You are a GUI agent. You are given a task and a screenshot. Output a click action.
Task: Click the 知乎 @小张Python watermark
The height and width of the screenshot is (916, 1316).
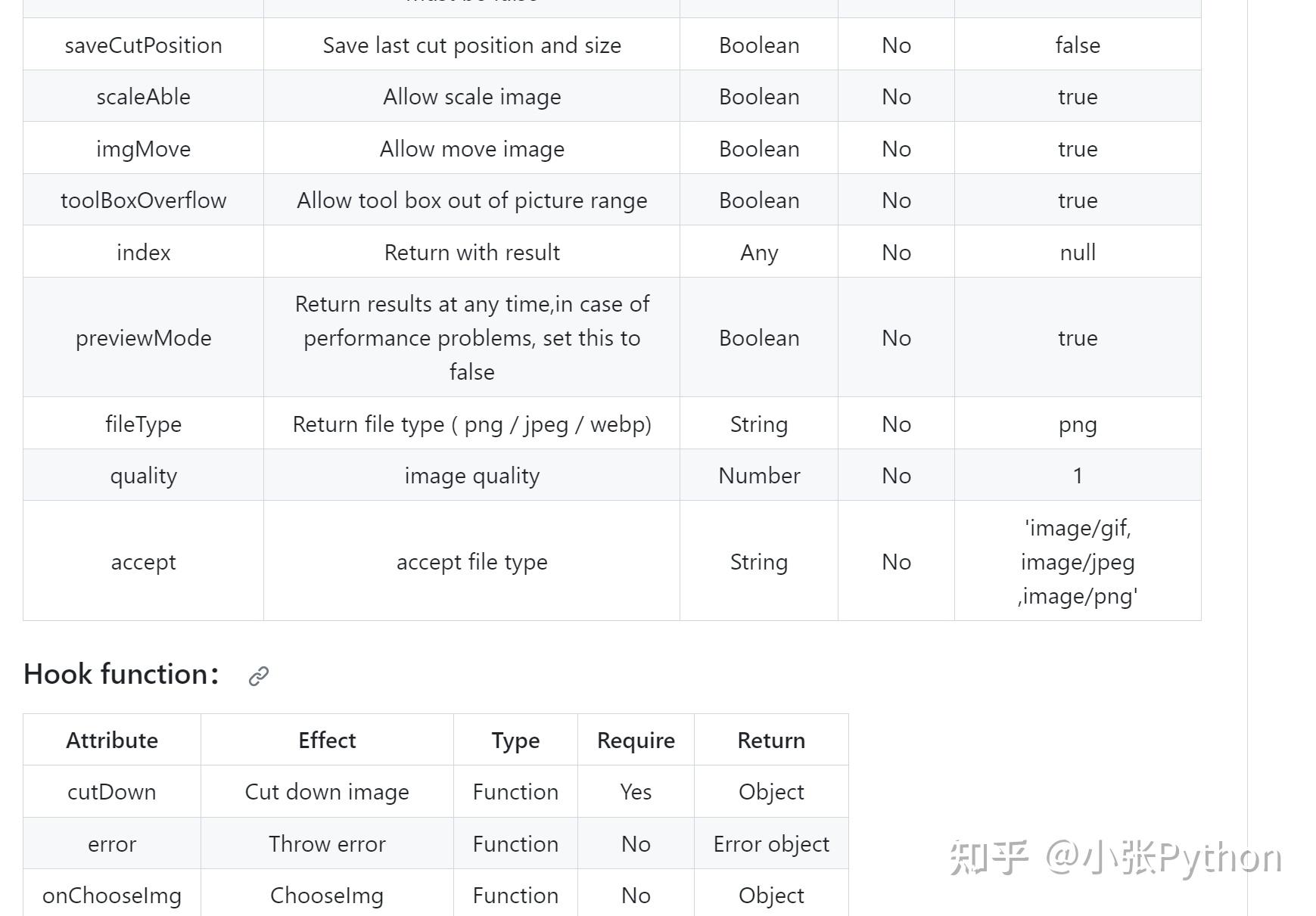1115,859
